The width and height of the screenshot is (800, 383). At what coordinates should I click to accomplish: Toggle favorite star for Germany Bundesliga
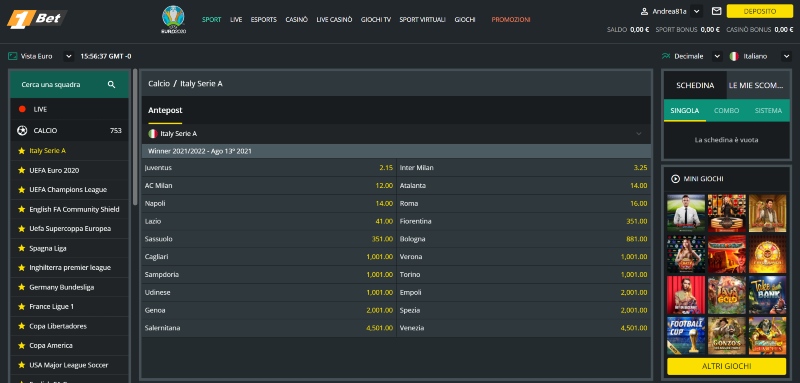(x=21, y=287)
